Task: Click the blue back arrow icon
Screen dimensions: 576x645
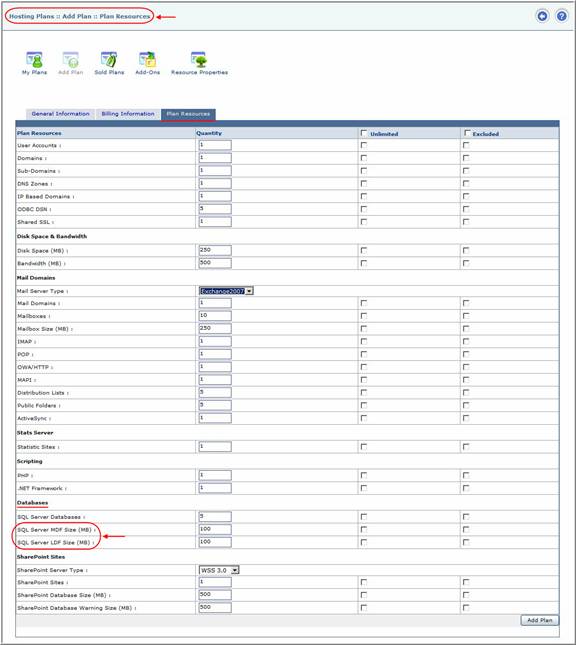Action: coord(542,16)
